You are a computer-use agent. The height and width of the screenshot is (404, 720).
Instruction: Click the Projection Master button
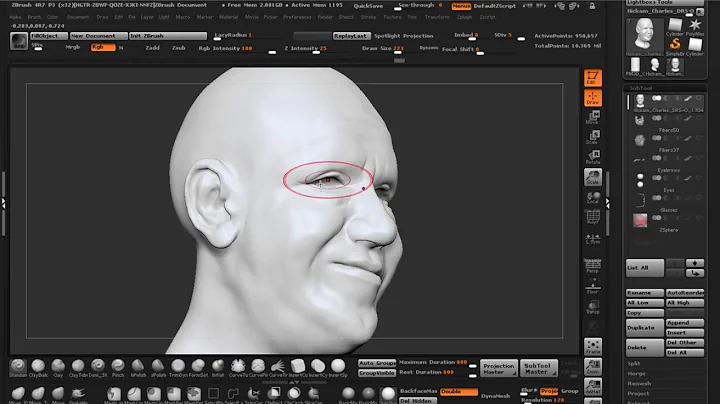click(x=499, y=369)
